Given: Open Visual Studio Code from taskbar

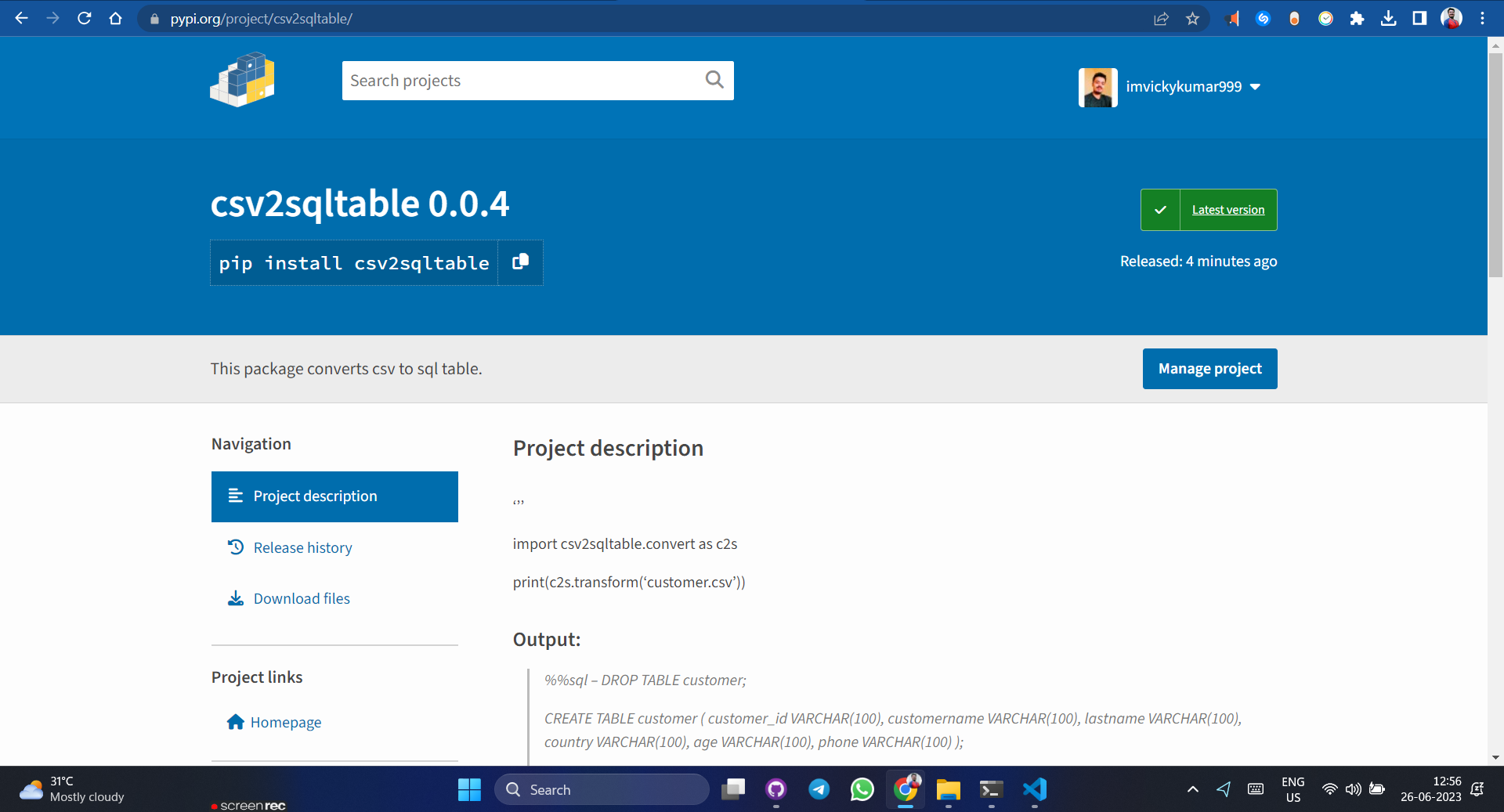Looking at the screenshot, I should (1035, 789).
